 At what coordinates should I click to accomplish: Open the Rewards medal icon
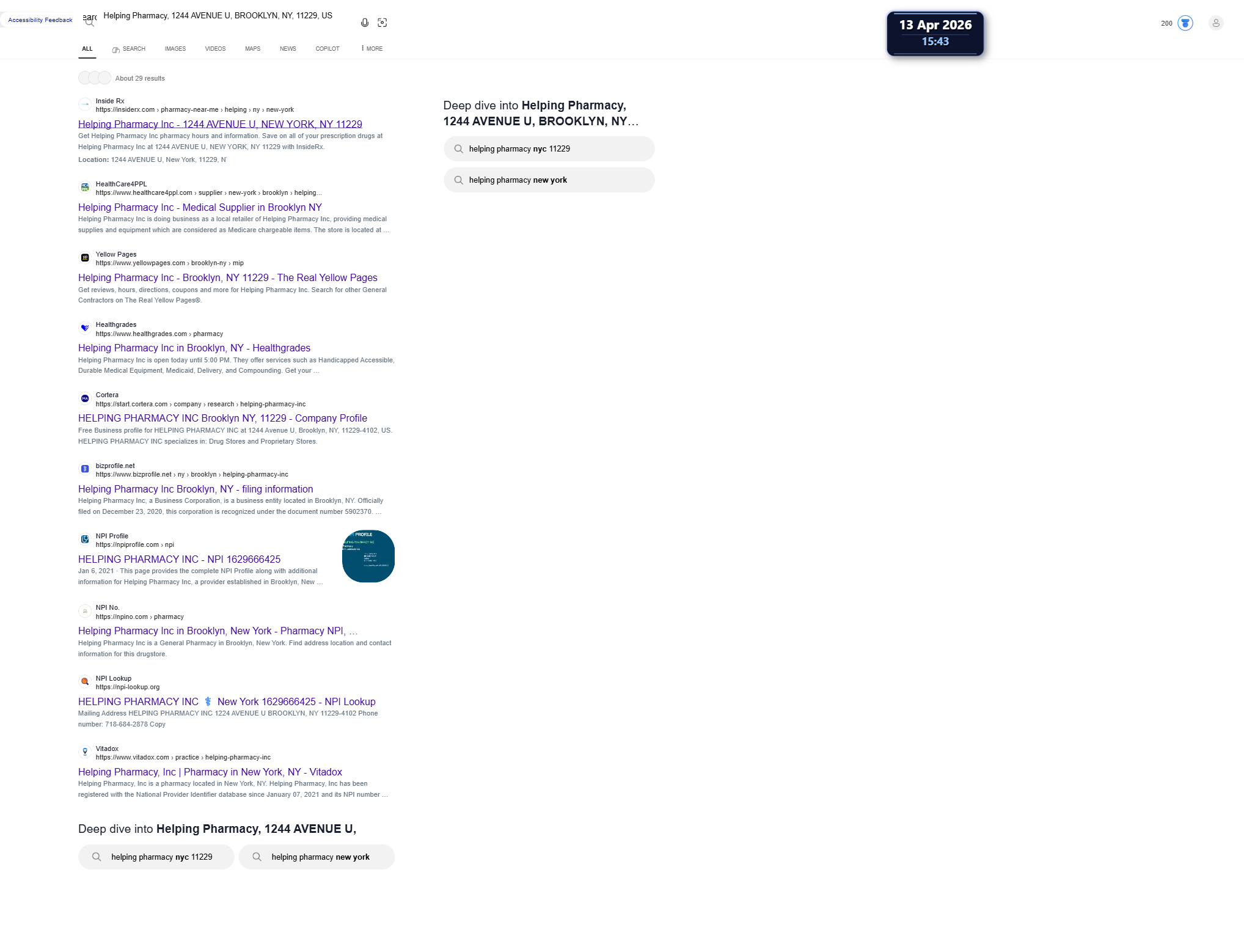point(1185,23)
